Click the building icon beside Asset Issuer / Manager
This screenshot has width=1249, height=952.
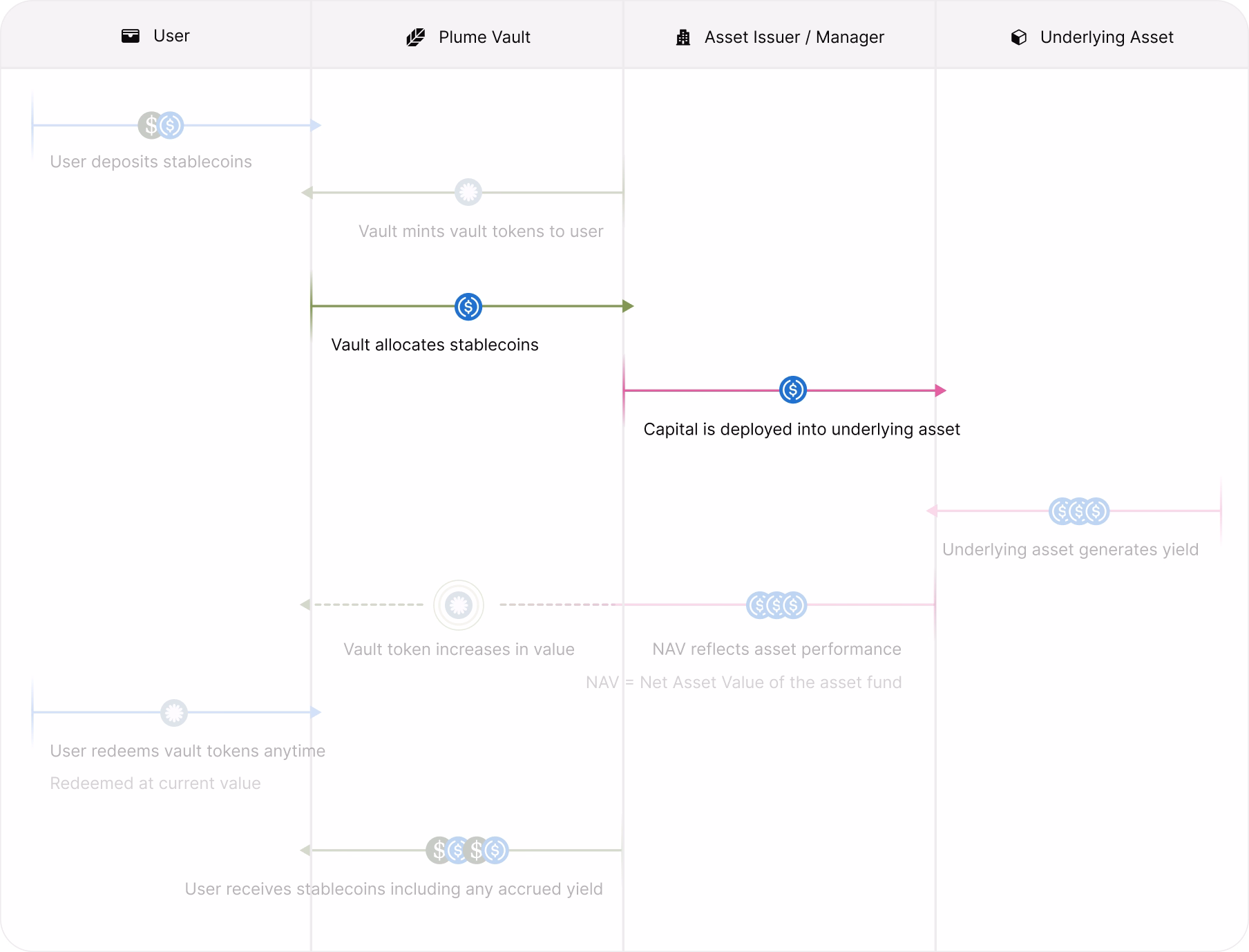click(683, 37)
